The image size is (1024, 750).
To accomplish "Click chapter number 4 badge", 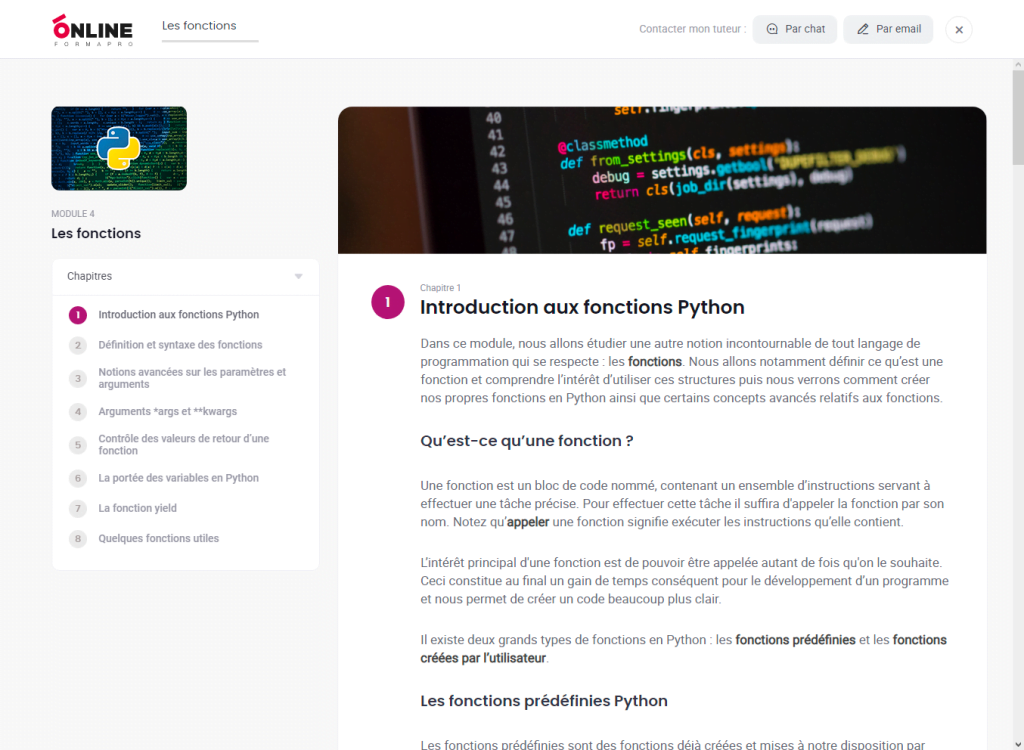I will pyautogui.click(x=78, y=412).
